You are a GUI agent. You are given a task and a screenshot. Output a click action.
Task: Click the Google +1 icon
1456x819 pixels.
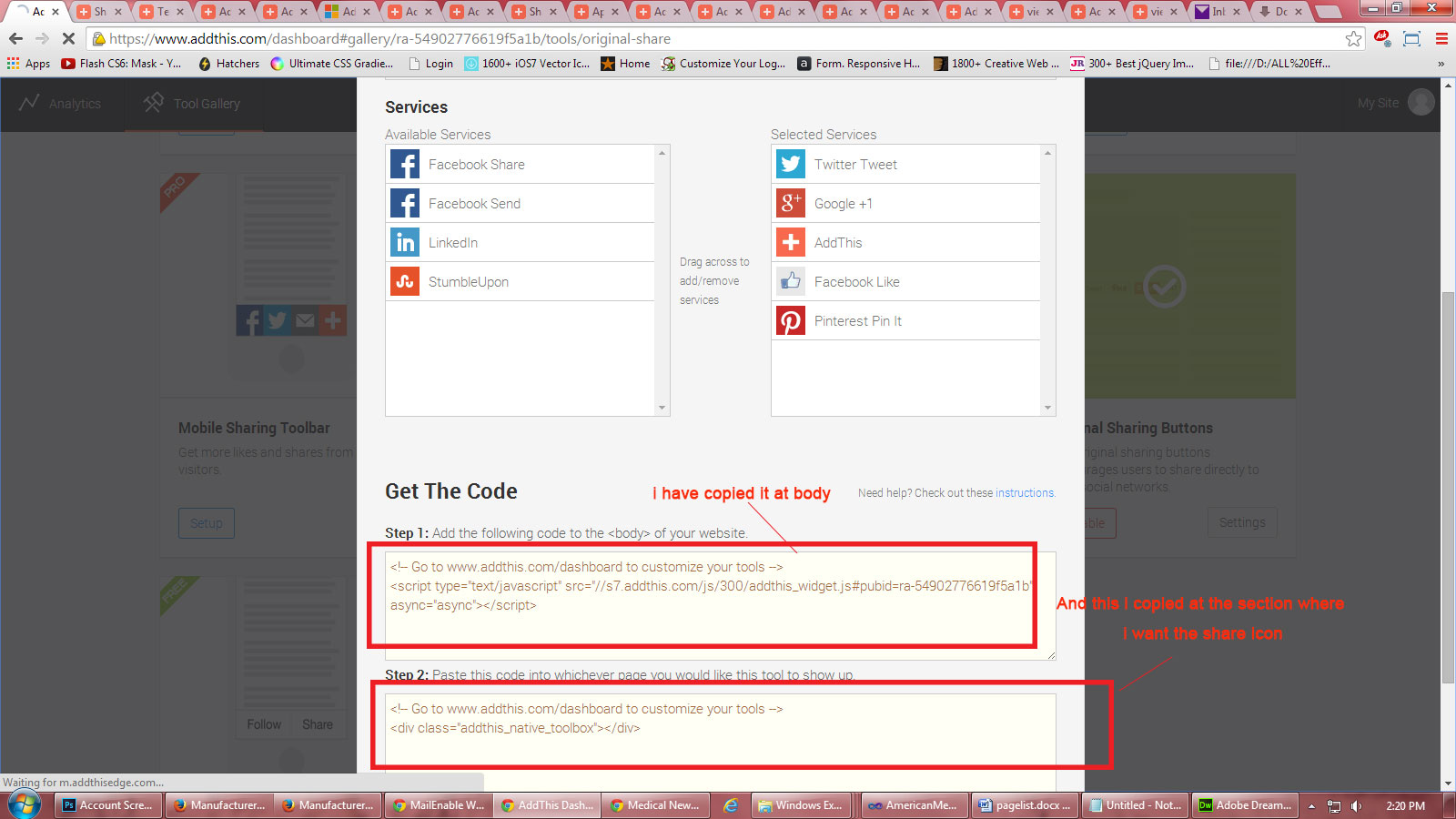pos(791,204)
